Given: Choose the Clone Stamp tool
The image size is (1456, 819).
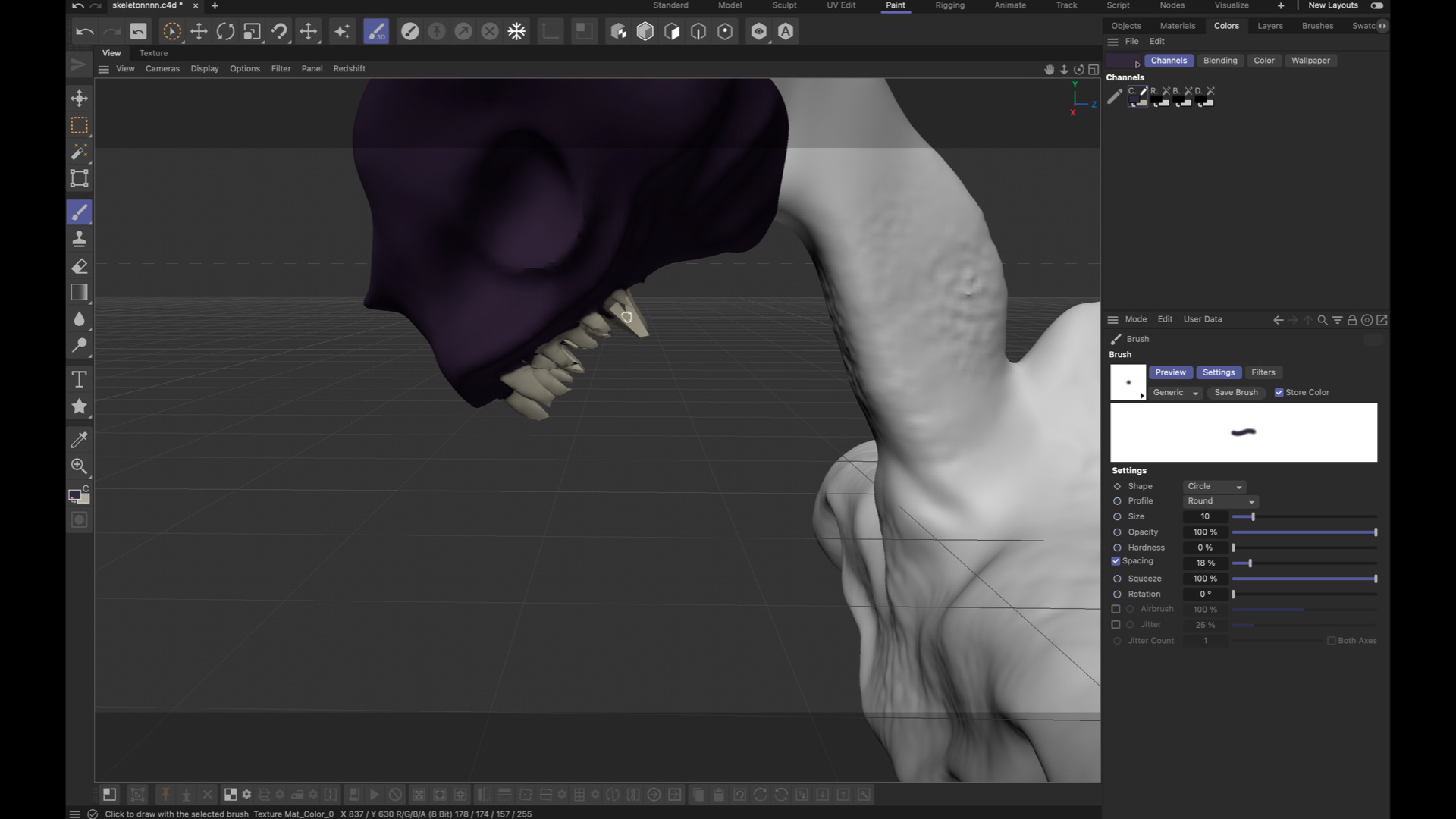Looking at the screenshot, I should [79, 240].
